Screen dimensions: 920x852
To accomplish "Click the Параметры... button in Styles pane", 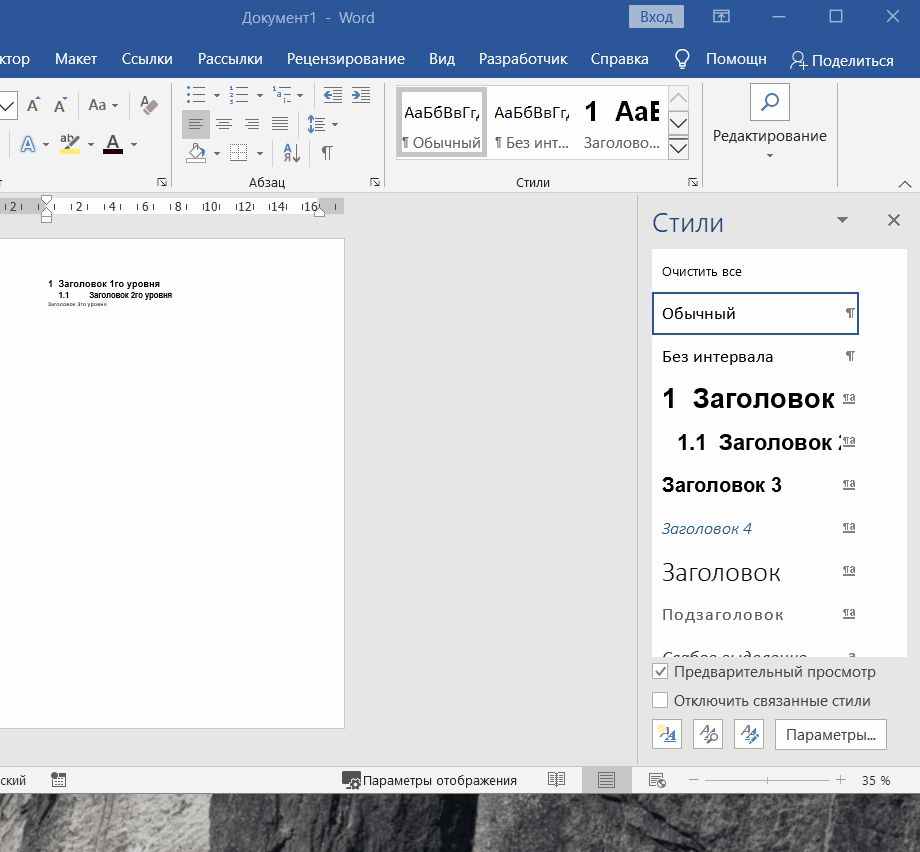I will (830, 735).
